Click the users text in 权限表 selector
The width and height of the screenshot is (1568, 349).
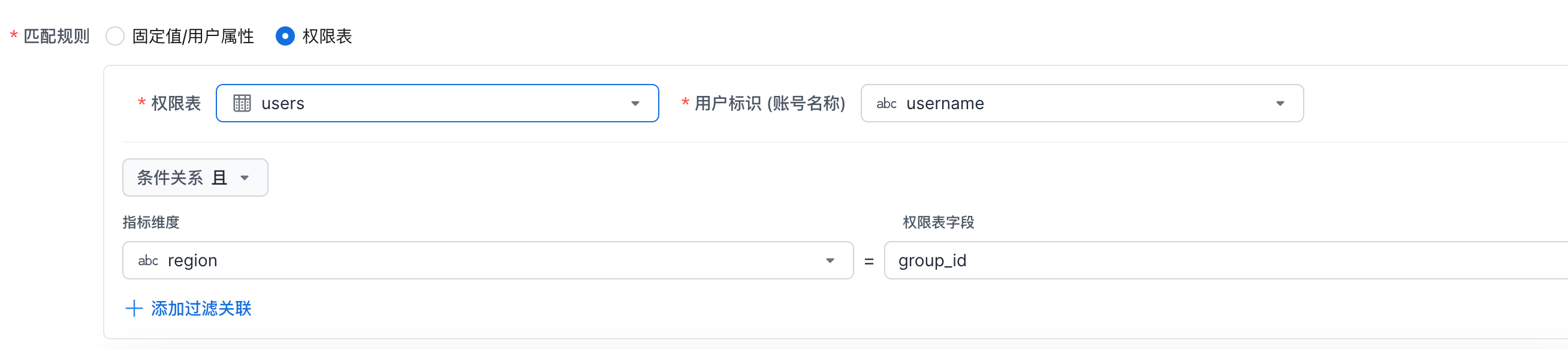tap(282, 104)
